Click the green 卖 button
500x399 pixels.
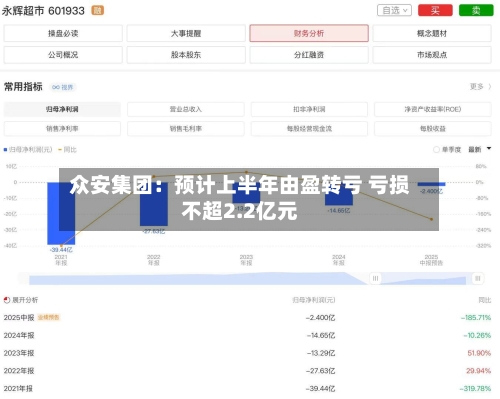click(x=476, y=10)
